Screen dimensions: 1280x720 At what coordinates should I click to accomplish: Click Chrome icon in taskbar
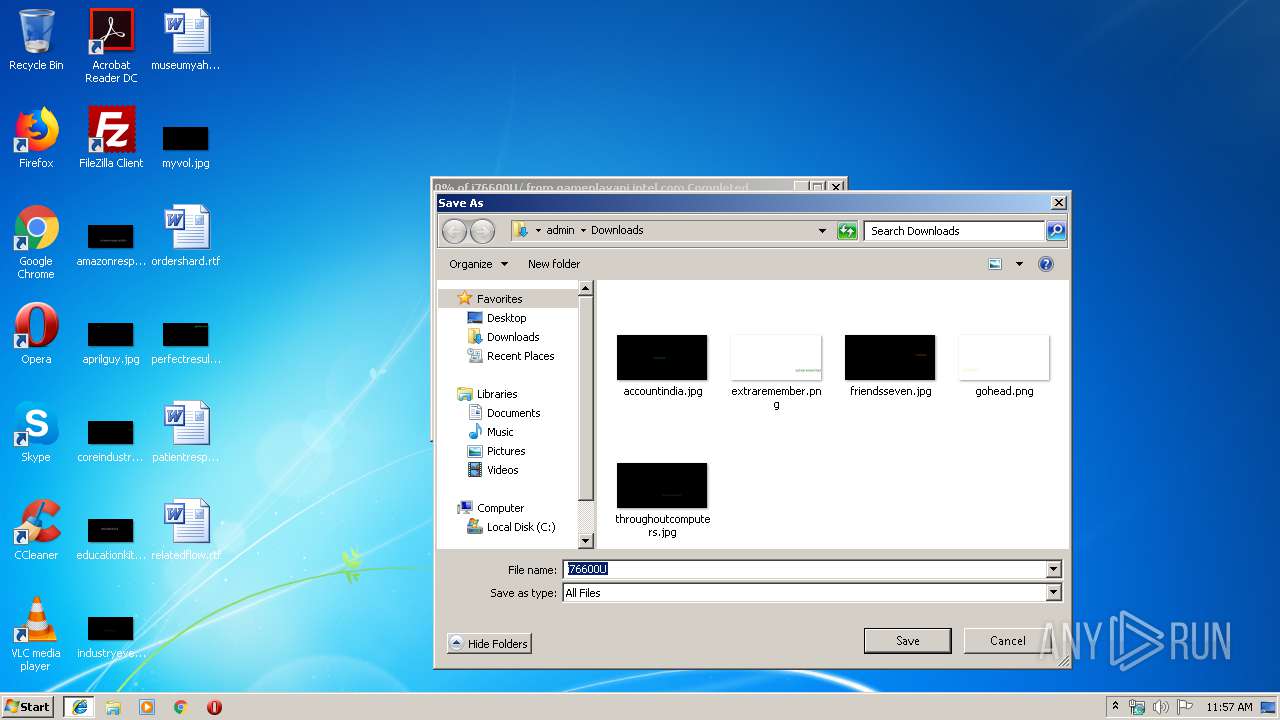180,707
